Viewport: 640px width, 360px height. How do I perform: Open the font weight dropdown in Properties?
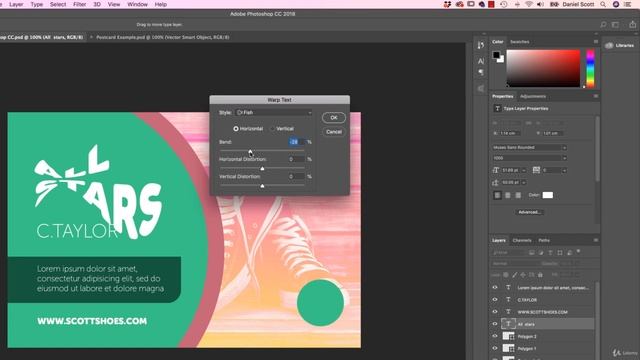pos(529,158)
